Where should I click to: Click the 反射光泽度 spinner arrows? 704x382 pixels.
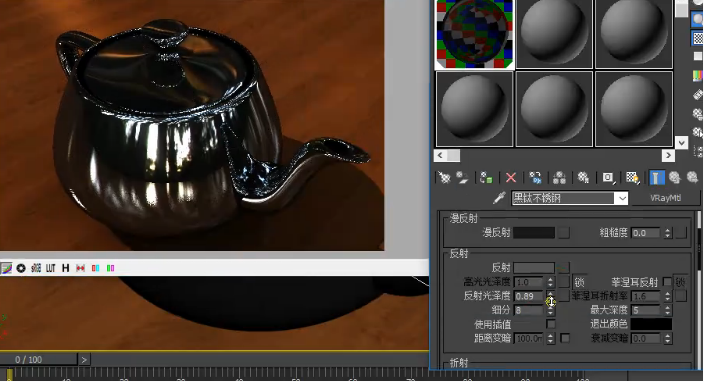click(x=550, y=296)
